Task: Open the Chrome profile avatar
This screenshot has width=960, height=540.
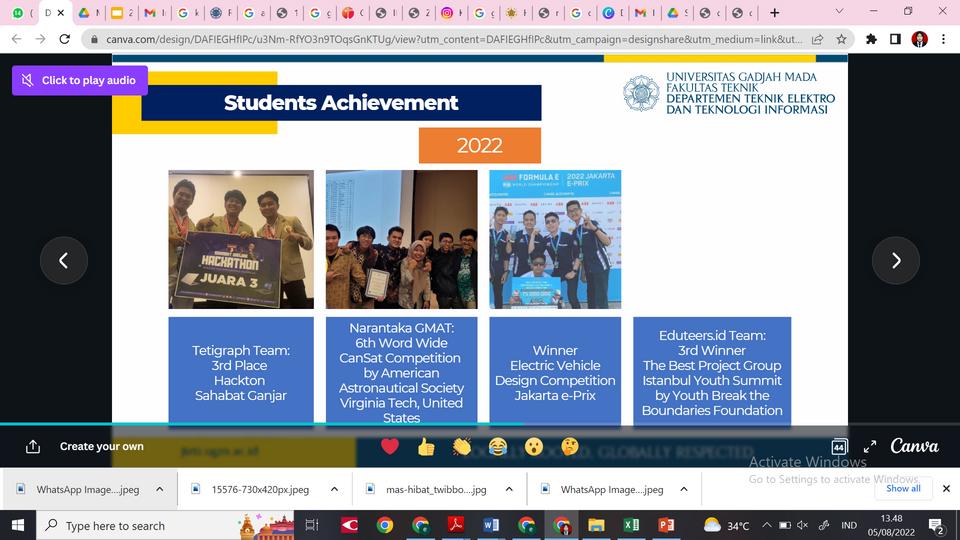Action: click(x=920, y=39)
